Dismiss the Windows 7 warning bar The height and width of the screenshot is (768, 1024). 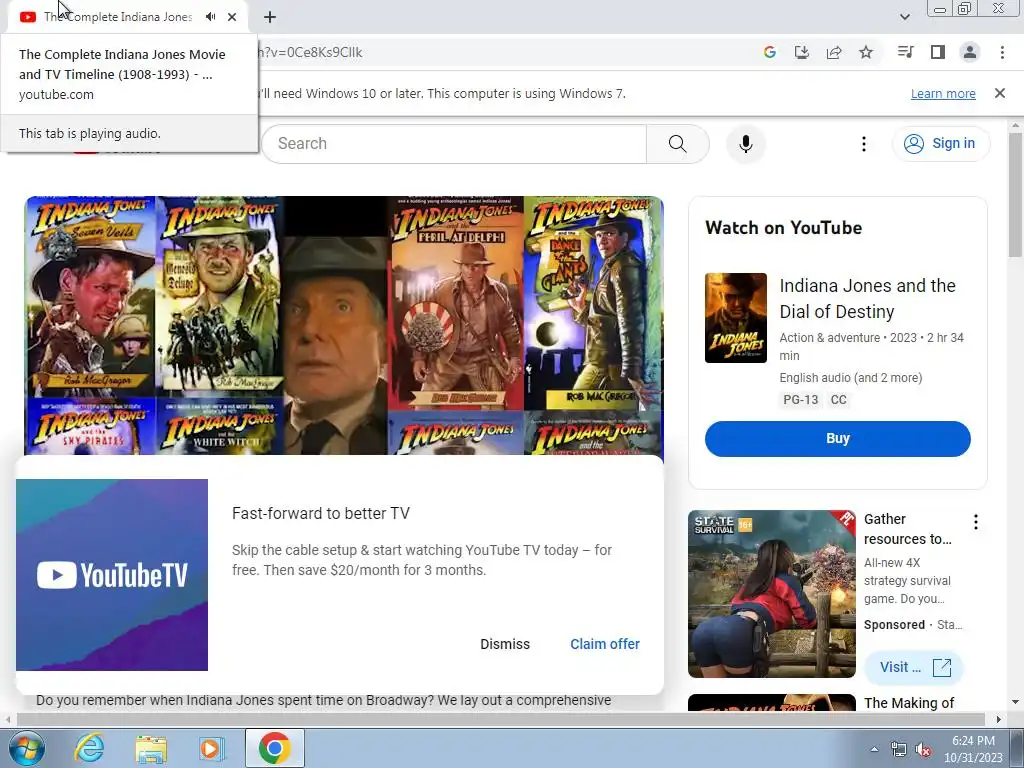[x=1000, y=93]
